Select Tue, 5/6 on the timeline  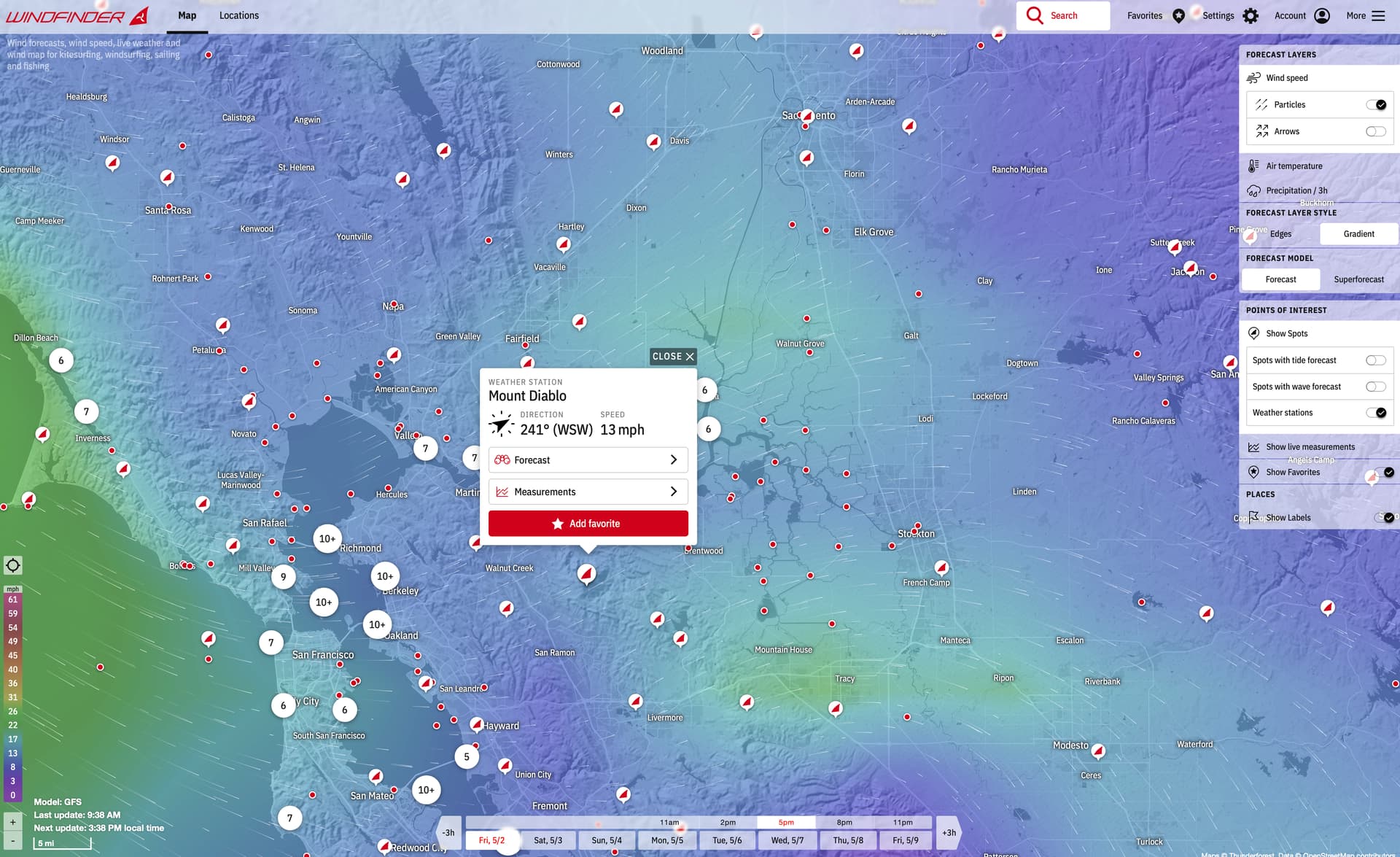(726, 840)
